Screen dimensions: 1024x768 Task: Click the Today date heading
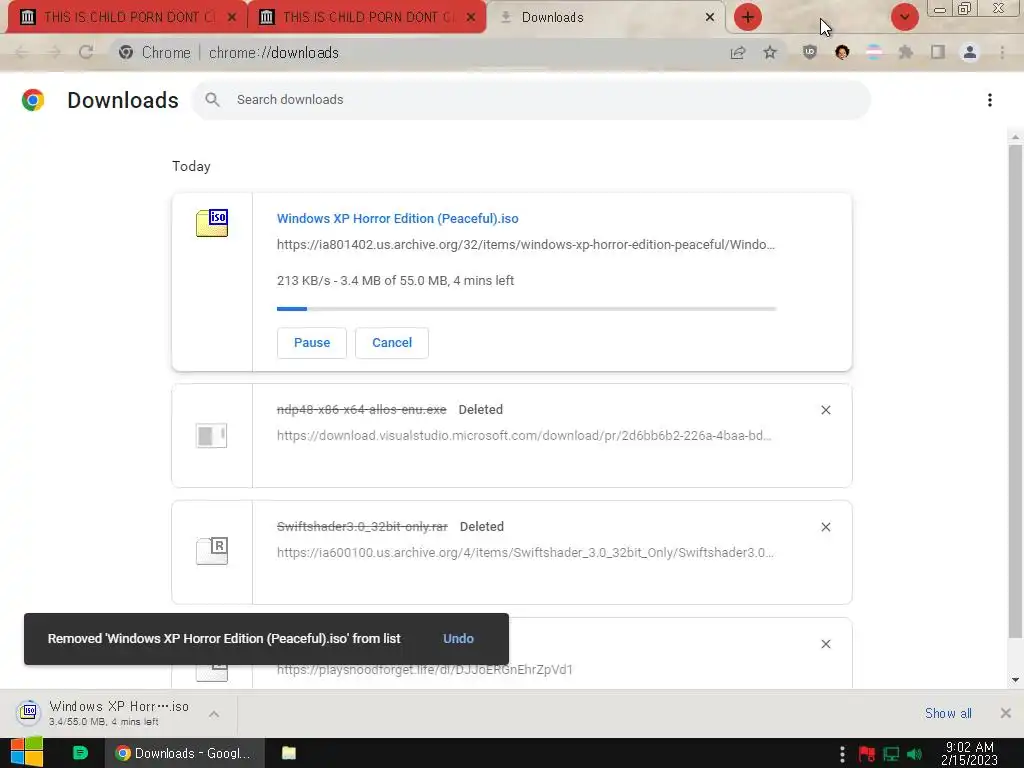click(x=191, y=166)
